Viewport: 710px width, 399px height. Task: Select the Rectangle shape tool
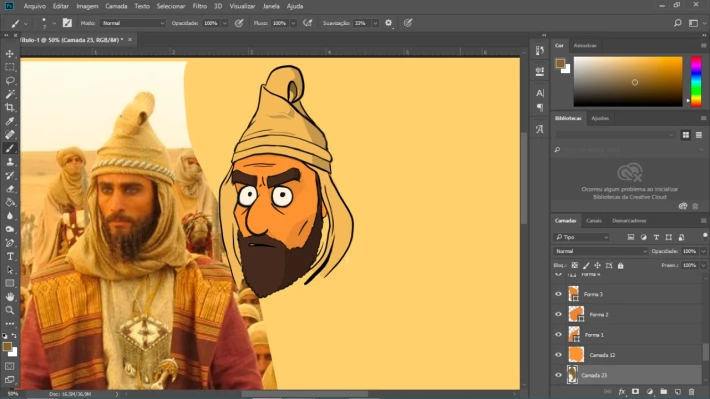10,284
